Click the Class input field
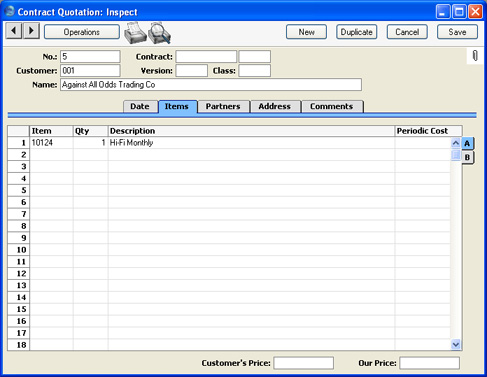Viewport: 487px width, 377px height. tap(254, 71)
